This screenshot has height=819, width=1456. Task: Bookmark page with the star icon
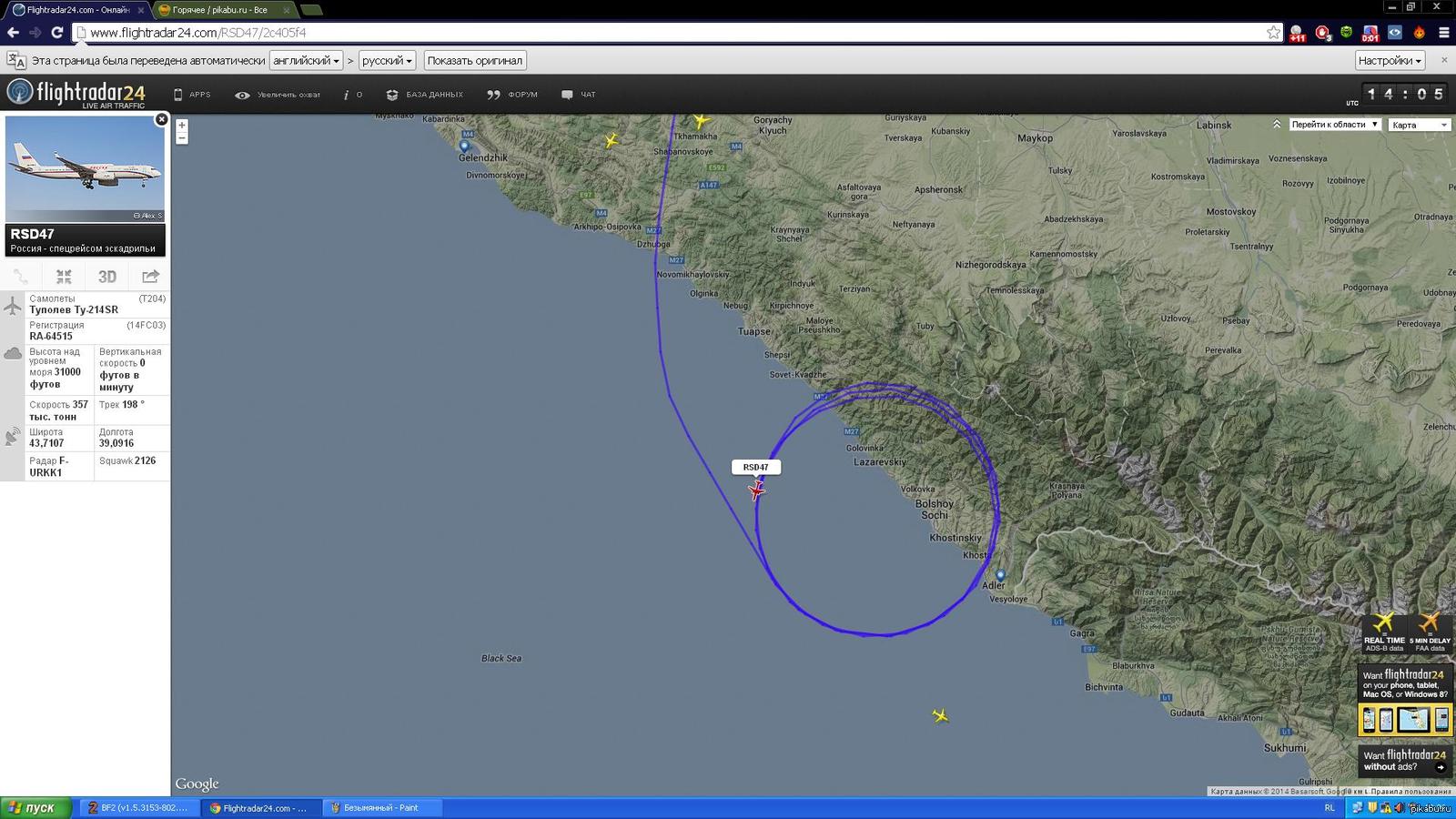tap(1273, 33)
